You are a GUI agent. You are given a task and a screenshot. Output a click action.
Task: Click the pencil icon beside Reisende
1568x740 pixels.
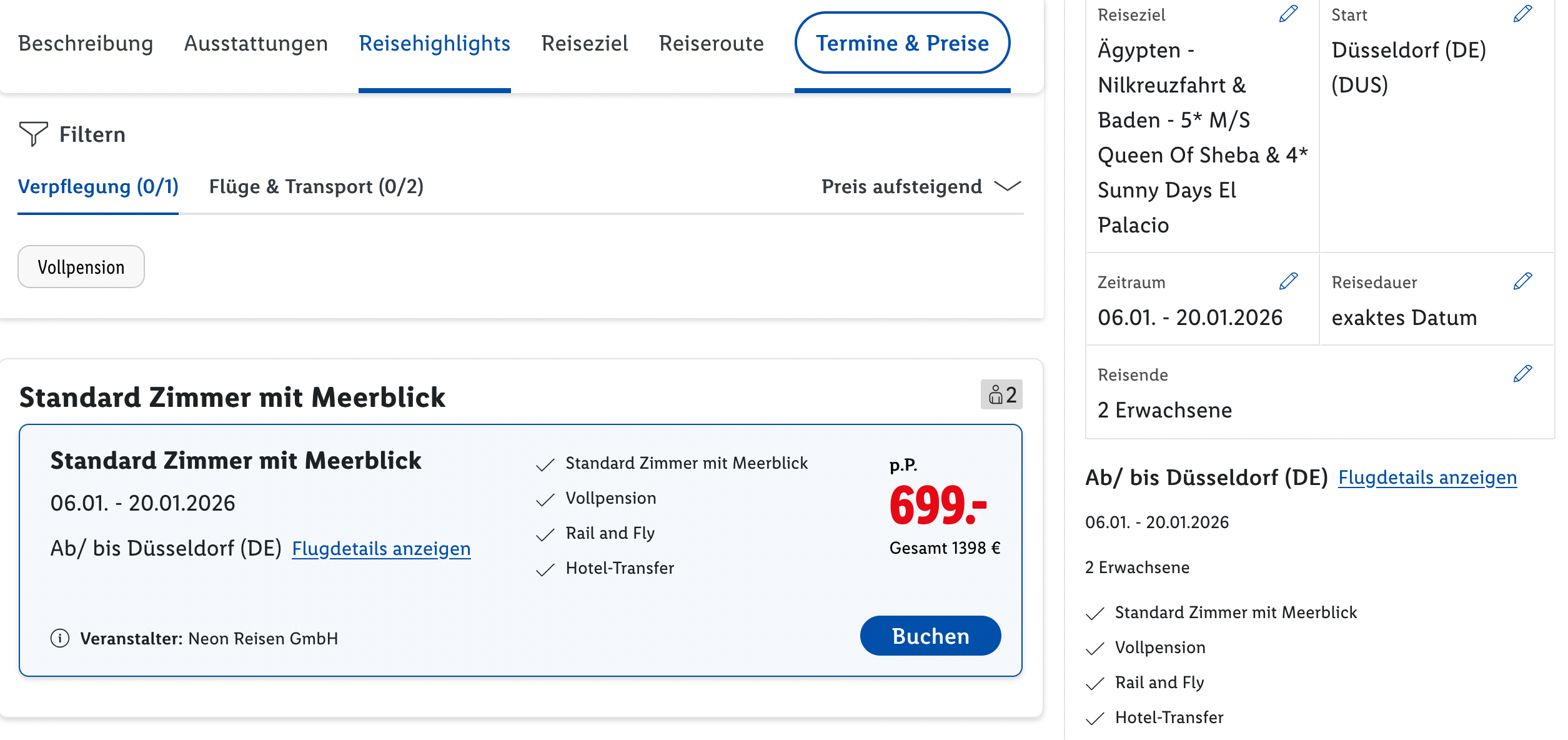pos(1522,374)
